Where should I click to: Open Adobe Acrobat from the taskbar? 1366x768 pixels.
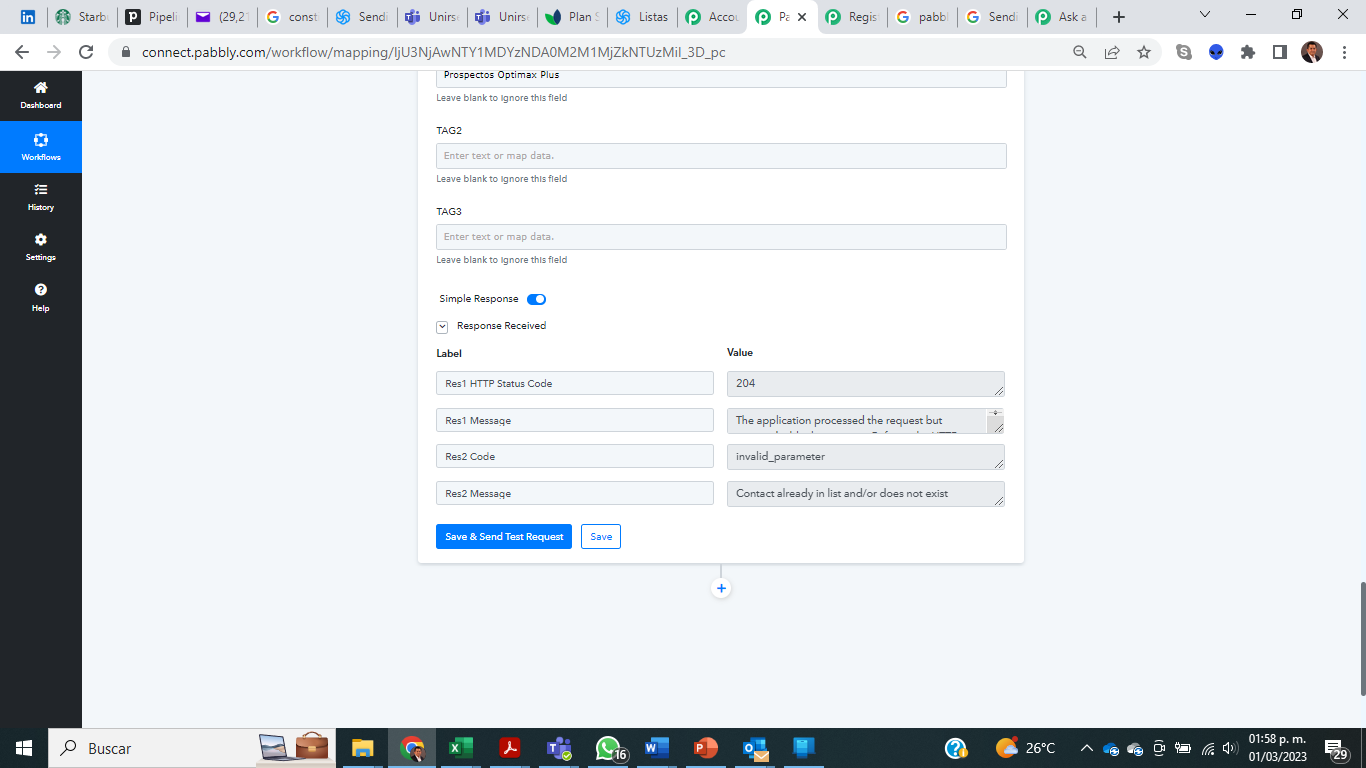510,748
